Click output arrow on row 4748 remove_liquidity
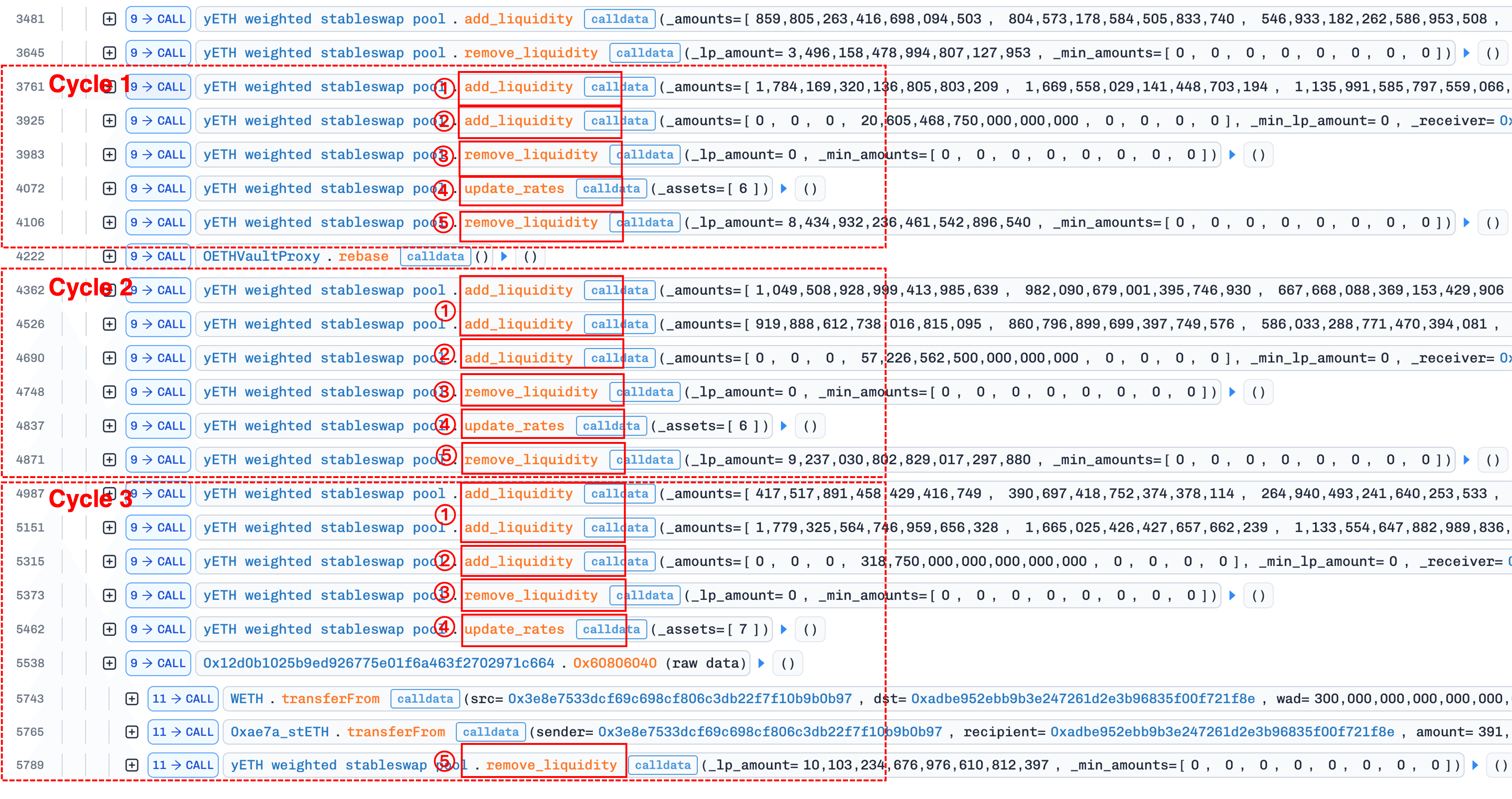1512x799 pixels. coord(1232,392)
